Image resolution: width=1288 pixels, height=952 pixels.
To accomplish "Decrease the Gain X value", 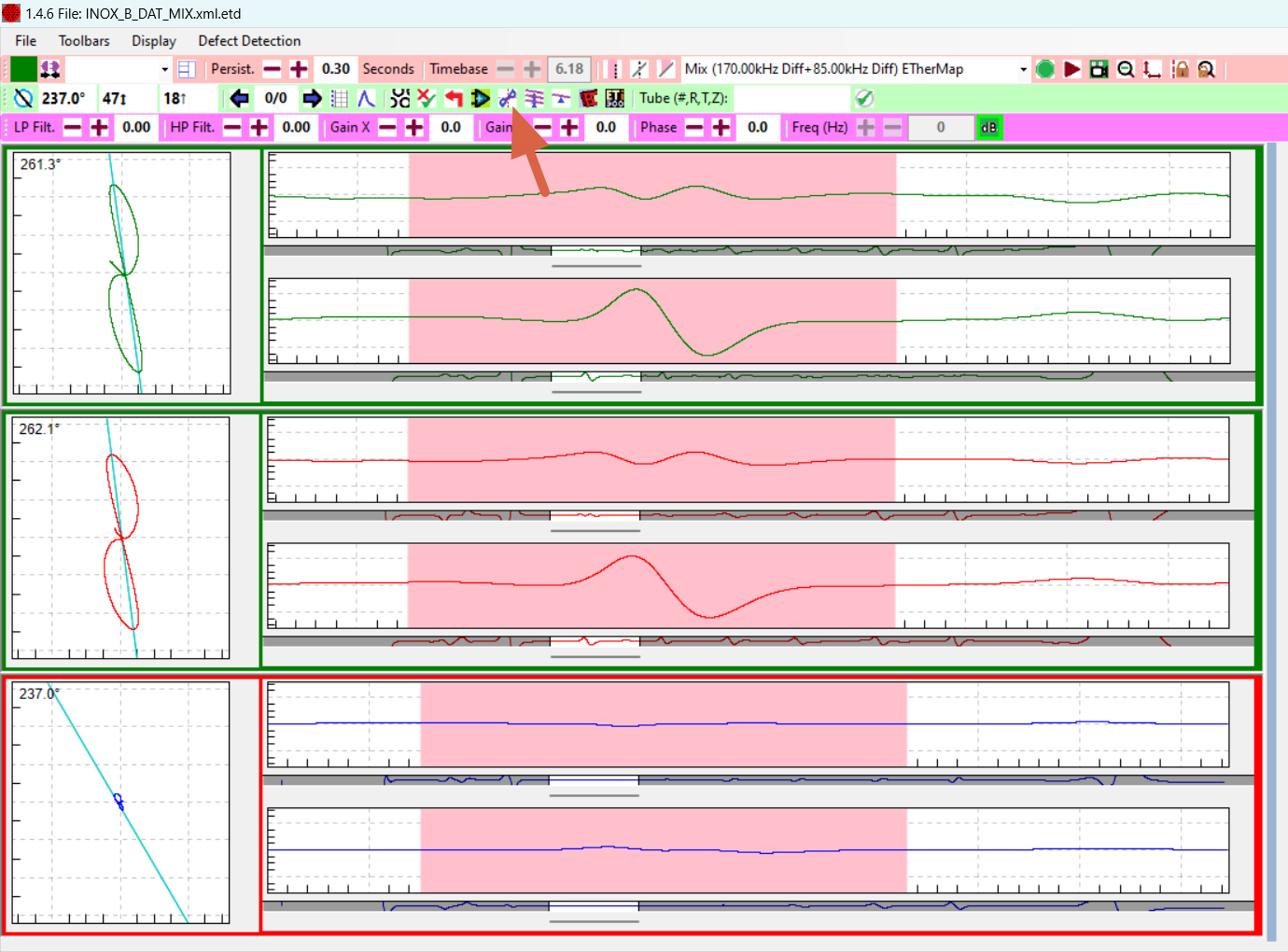I will click(x=387, y=127).
